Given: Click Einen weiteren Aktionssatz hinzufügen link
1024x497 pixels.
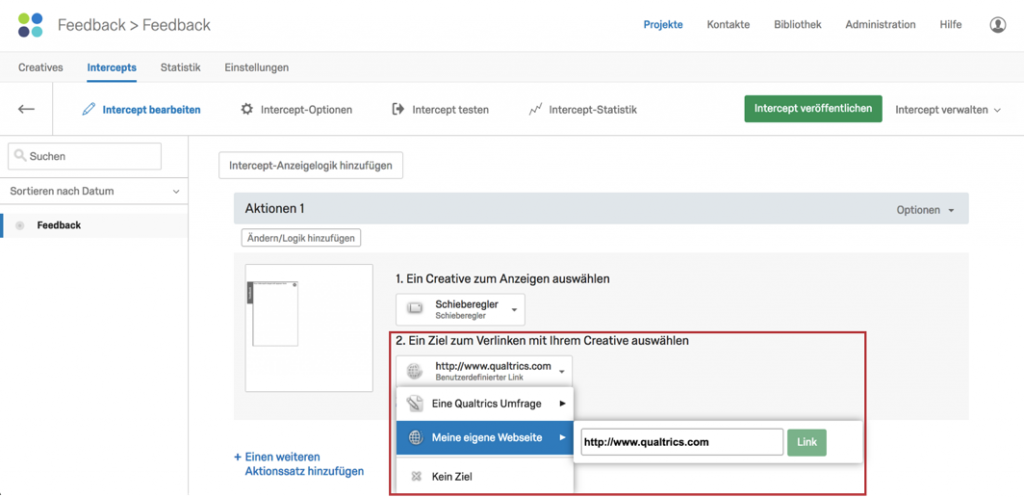Looking at the screenshot, I should coord(299,464).
